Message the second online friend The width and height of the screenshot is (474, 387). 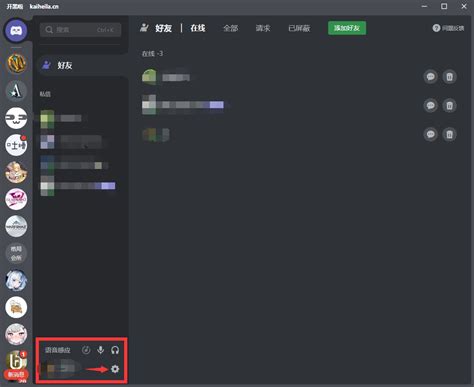[x=431, y=106]
